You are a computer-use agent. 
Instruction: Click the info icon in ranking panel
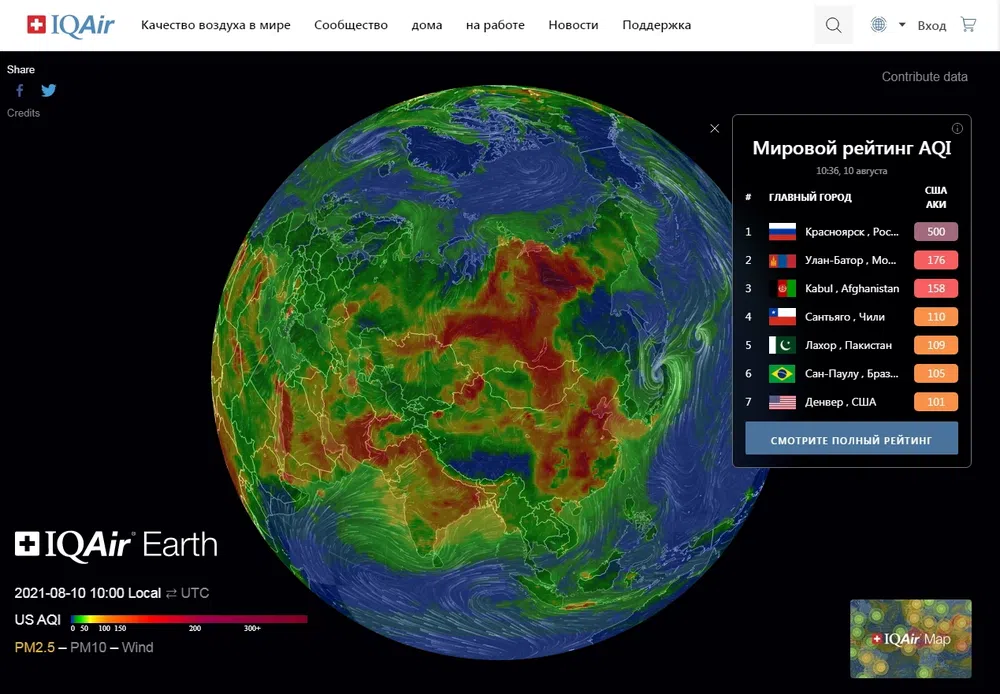pyautogui.click(x=957, y=128)
